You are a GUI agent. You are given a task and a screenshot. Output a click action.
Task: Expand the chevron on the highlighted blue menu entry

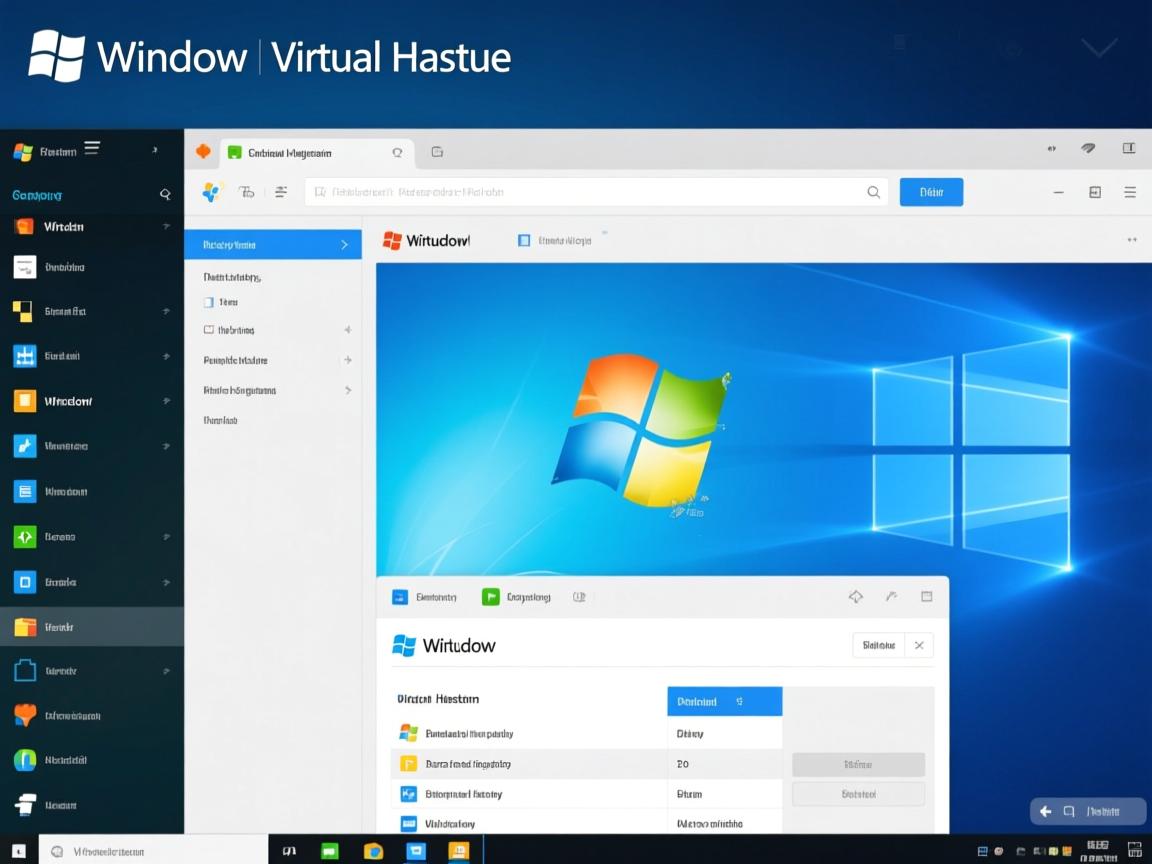coord(342,244)
